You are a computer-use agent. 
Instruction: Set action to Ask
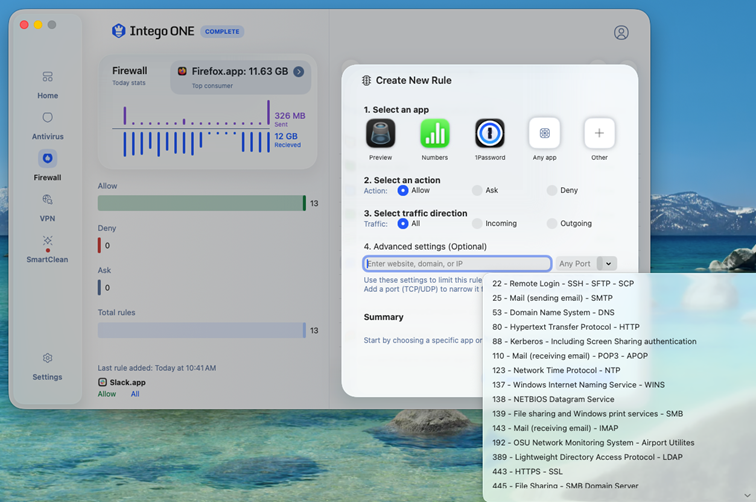point(477,190)
